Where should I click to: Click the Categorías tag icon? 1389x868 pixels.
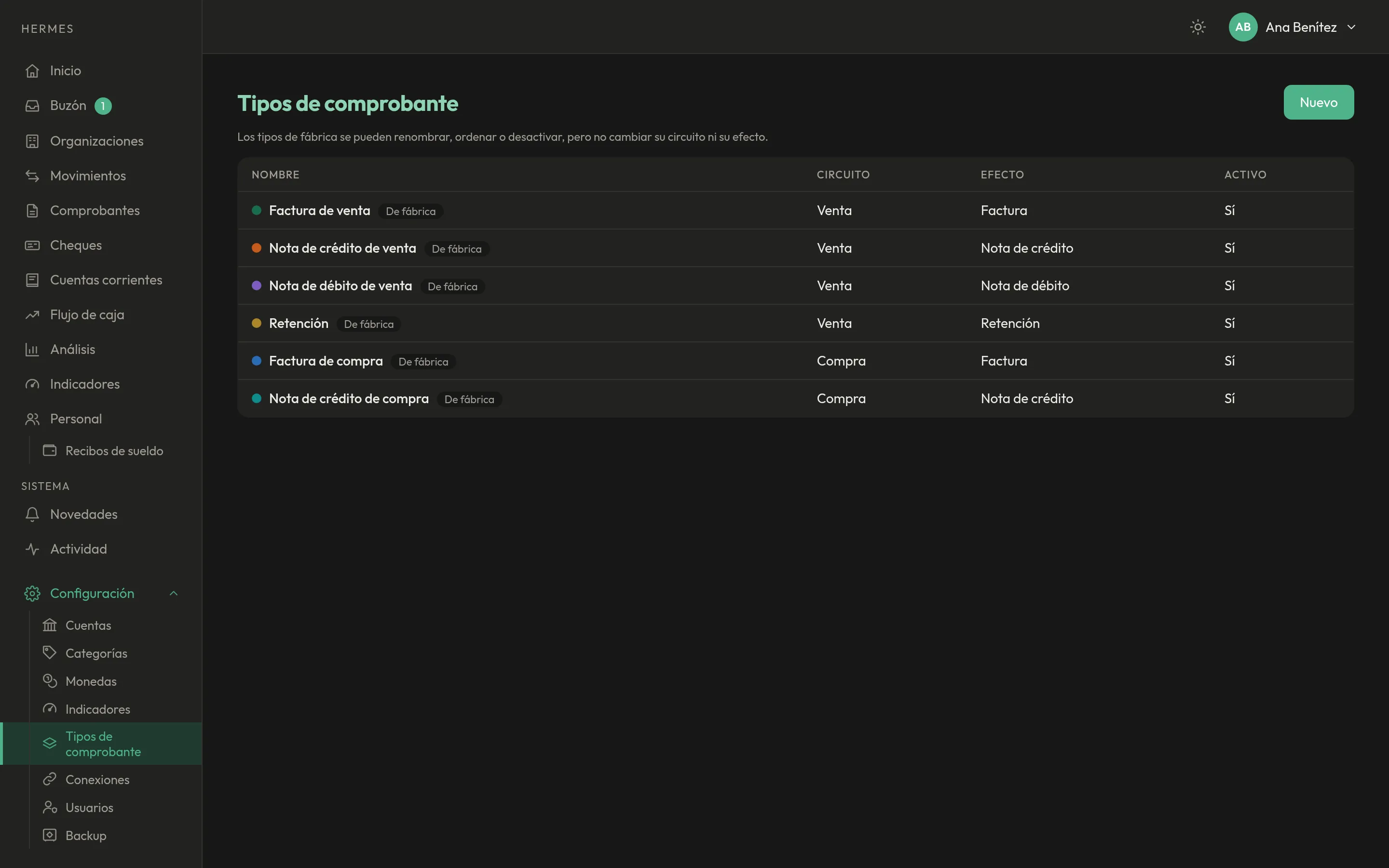tap(50, 653)
